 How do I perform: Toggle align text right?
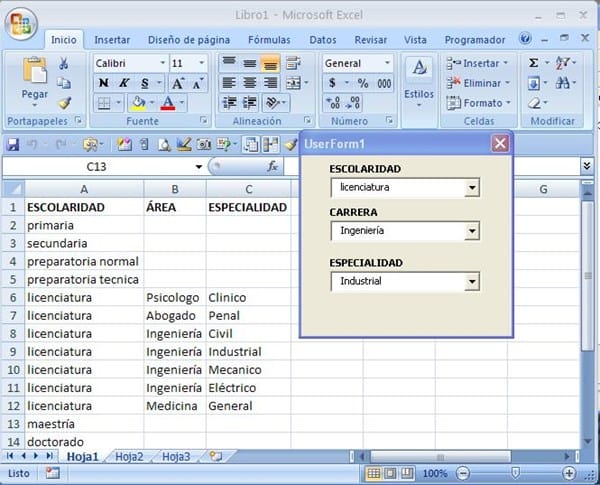coord(271,83)
